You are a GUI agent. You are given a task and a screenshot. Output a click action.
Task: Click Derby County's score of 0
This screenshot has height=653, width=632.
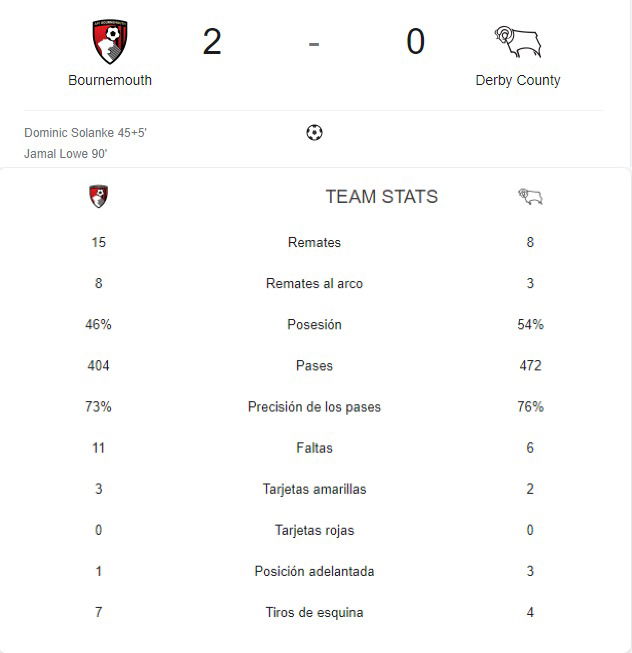click(416, 42)
